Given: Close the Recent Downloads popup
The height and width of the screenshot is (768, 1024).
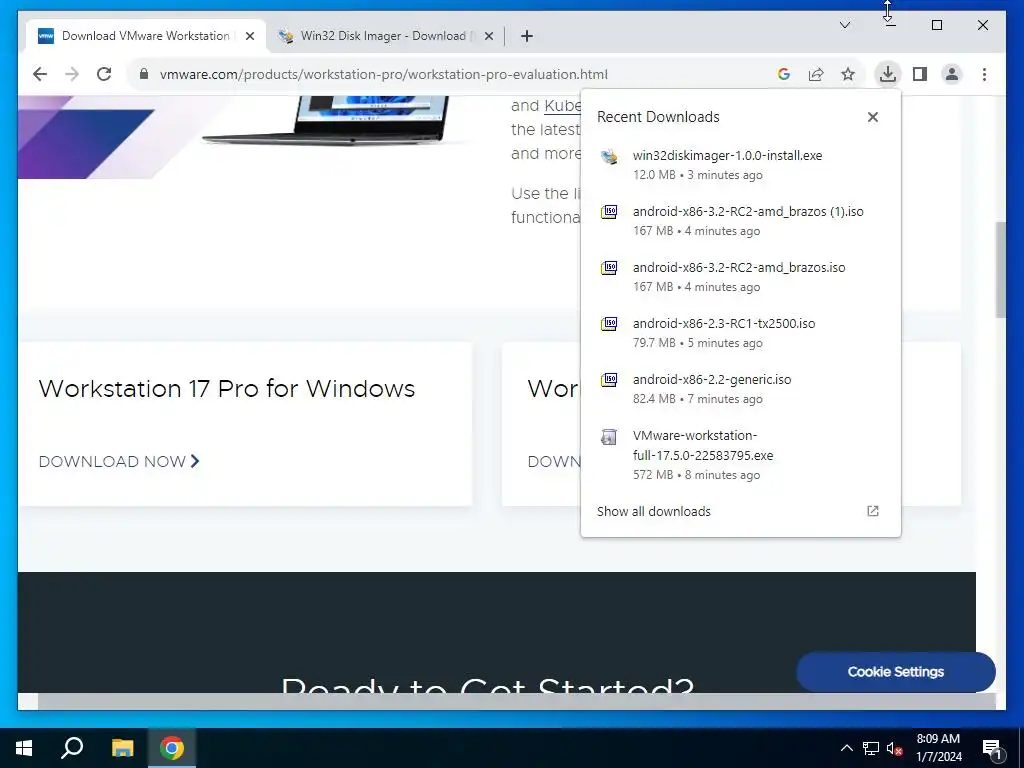Looking at the screenshot, I should click(x=872, y=117).
